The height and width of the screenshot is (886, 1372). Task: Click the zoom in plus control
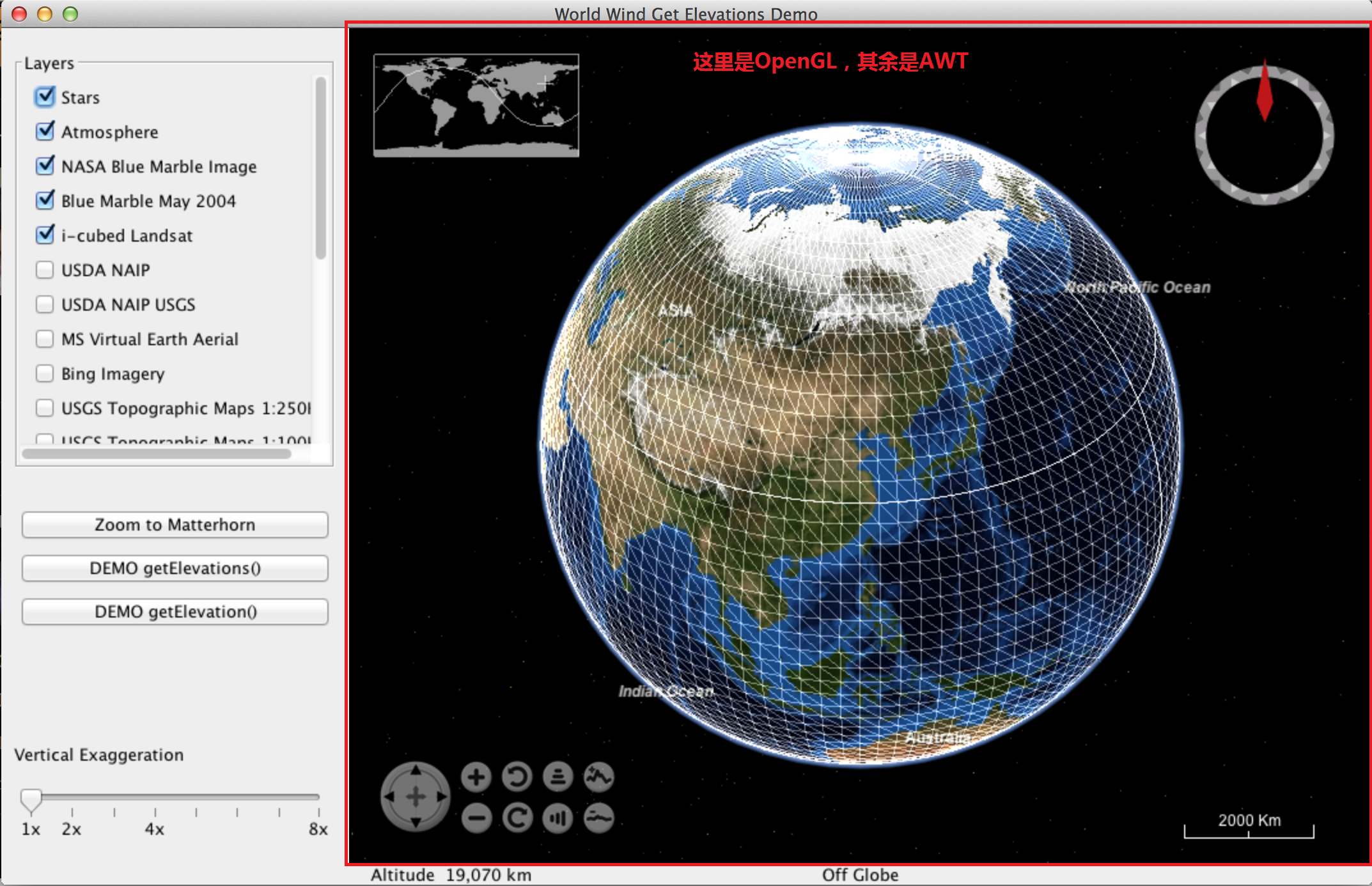click(476, 777)
